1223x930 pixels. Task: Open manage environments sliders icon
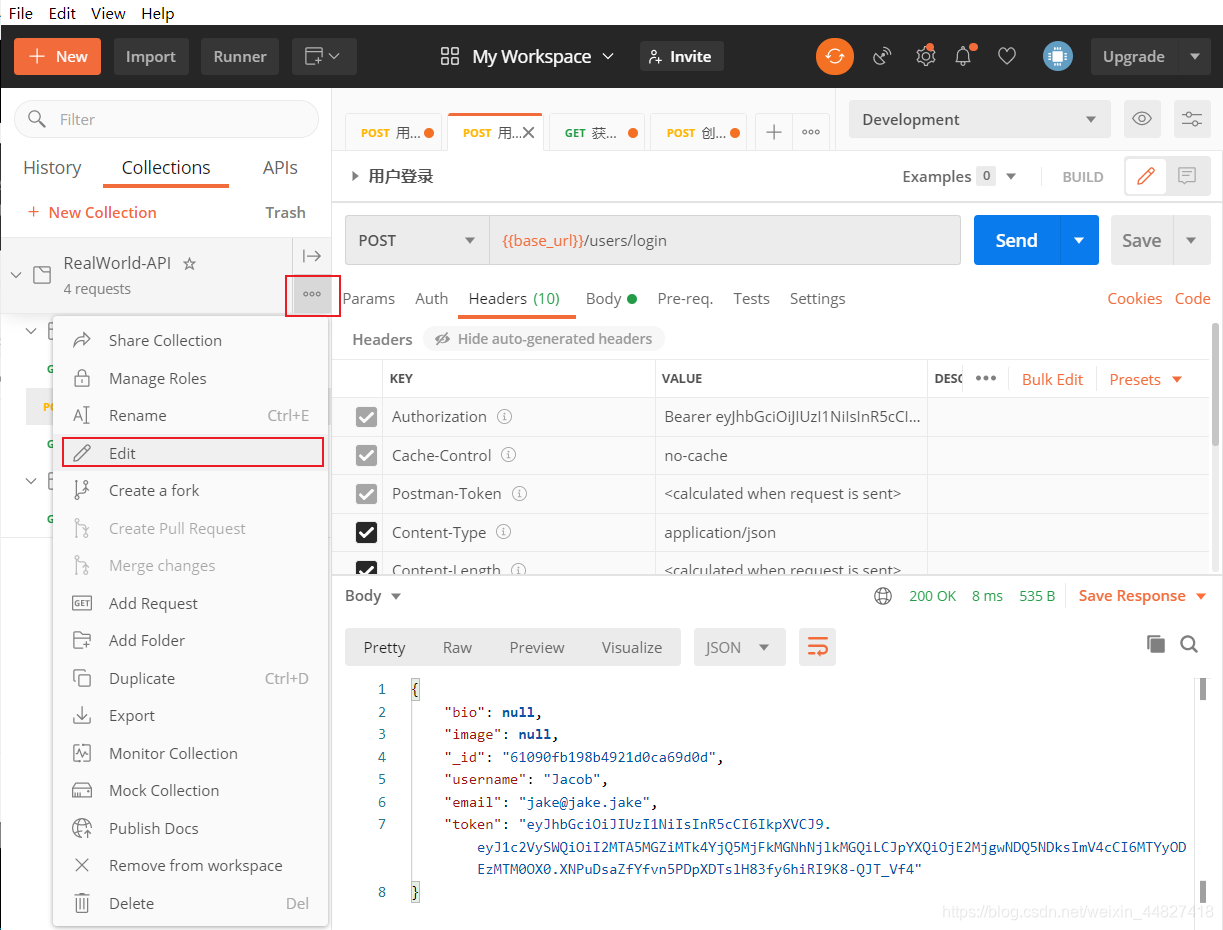1192,119
